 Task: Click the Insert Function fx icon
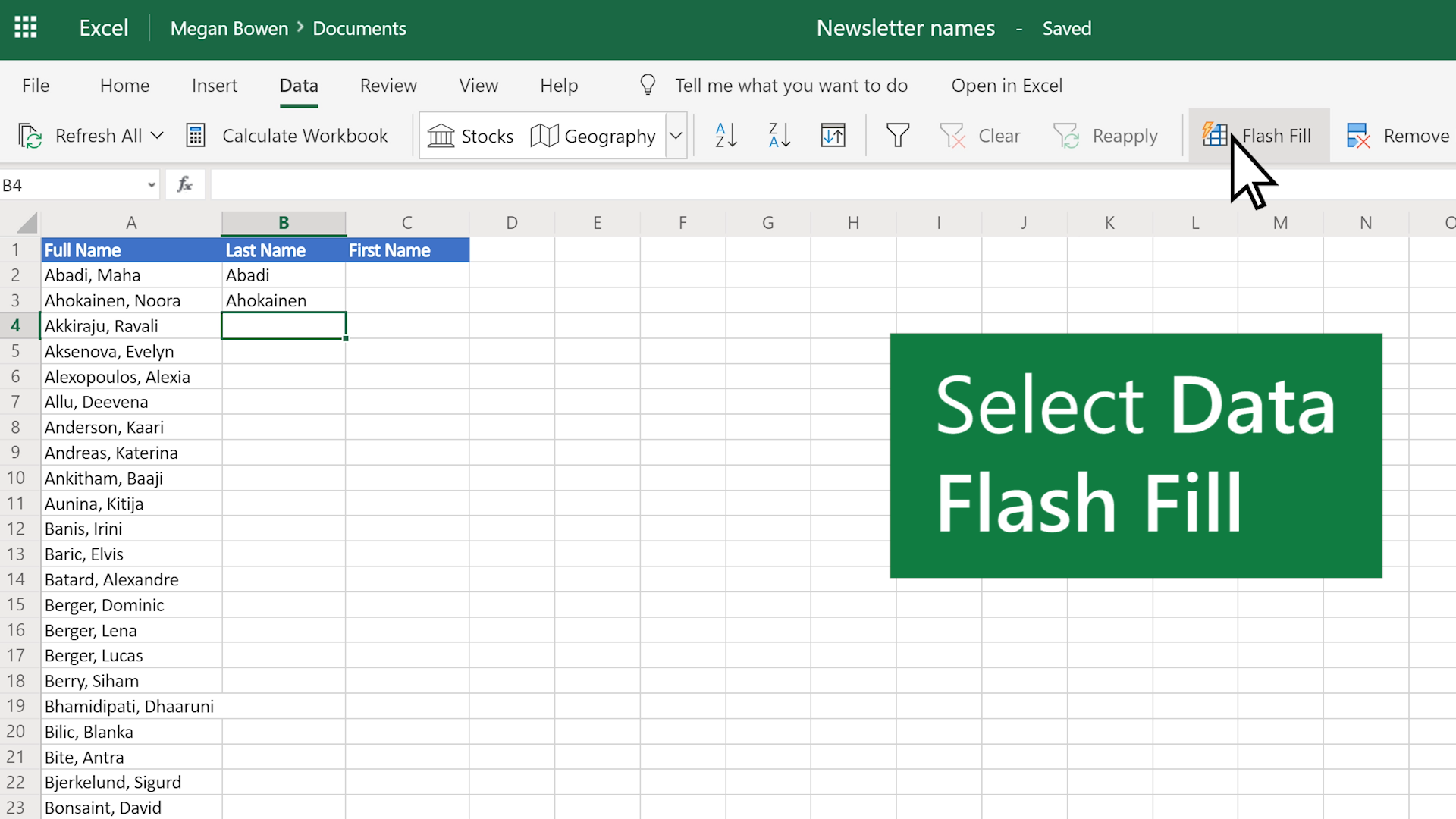184,184
